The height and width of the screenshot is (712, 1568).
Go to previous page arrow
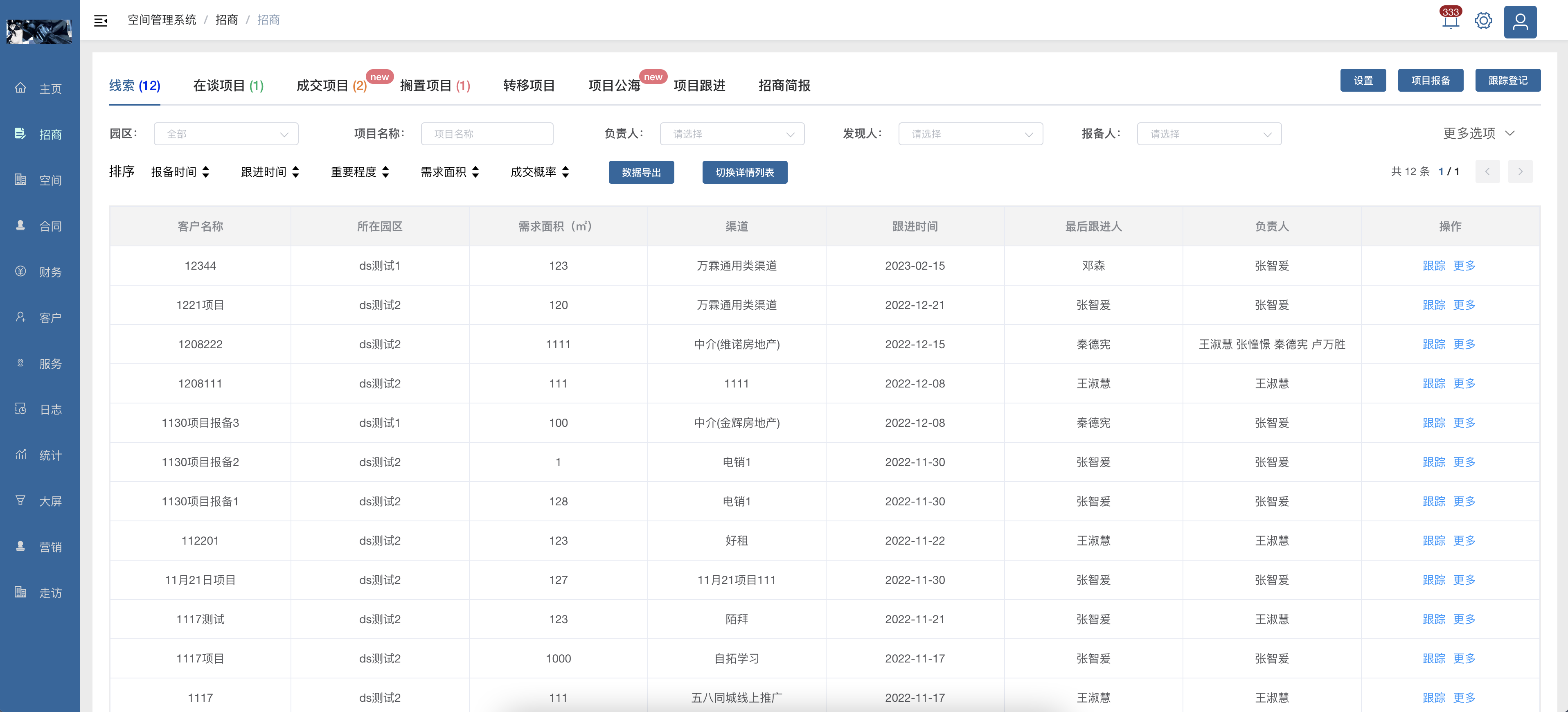(x=1487, y=171)
